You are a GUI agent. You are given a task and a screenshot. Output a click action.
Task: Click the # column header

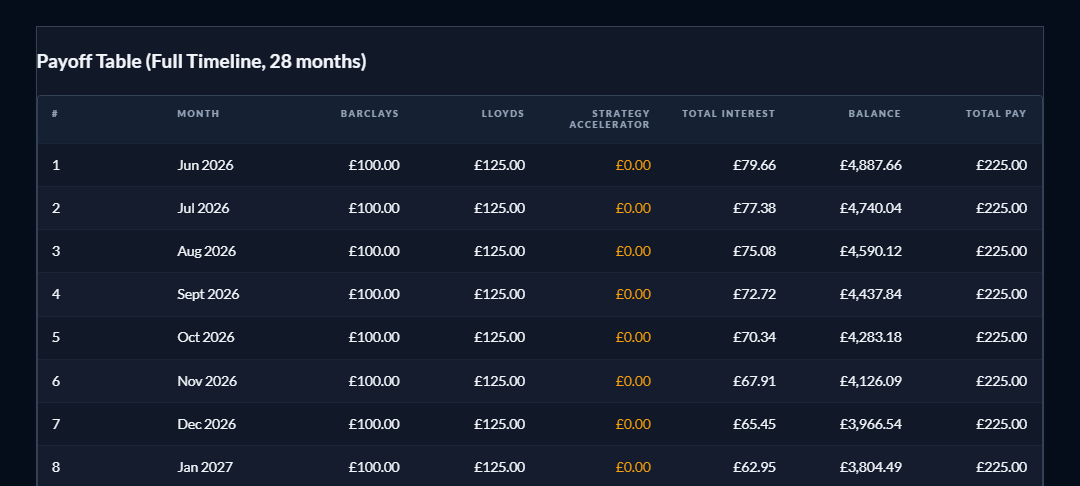(x=54, y=114)
